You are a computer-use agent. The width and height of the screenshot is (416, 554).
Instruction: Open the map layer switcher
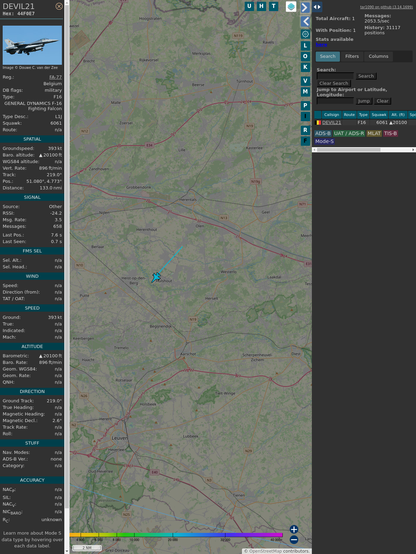tap(291, 6)
